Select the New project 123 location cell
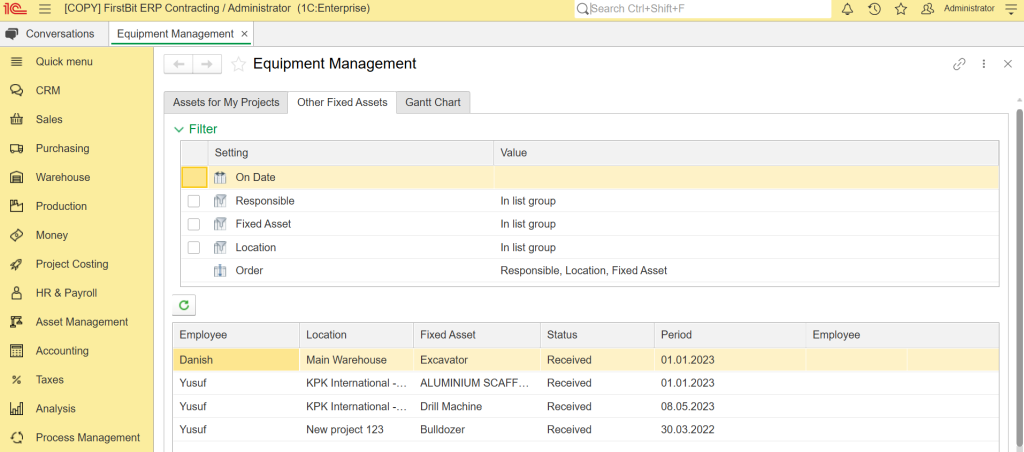 coord(356,430)
